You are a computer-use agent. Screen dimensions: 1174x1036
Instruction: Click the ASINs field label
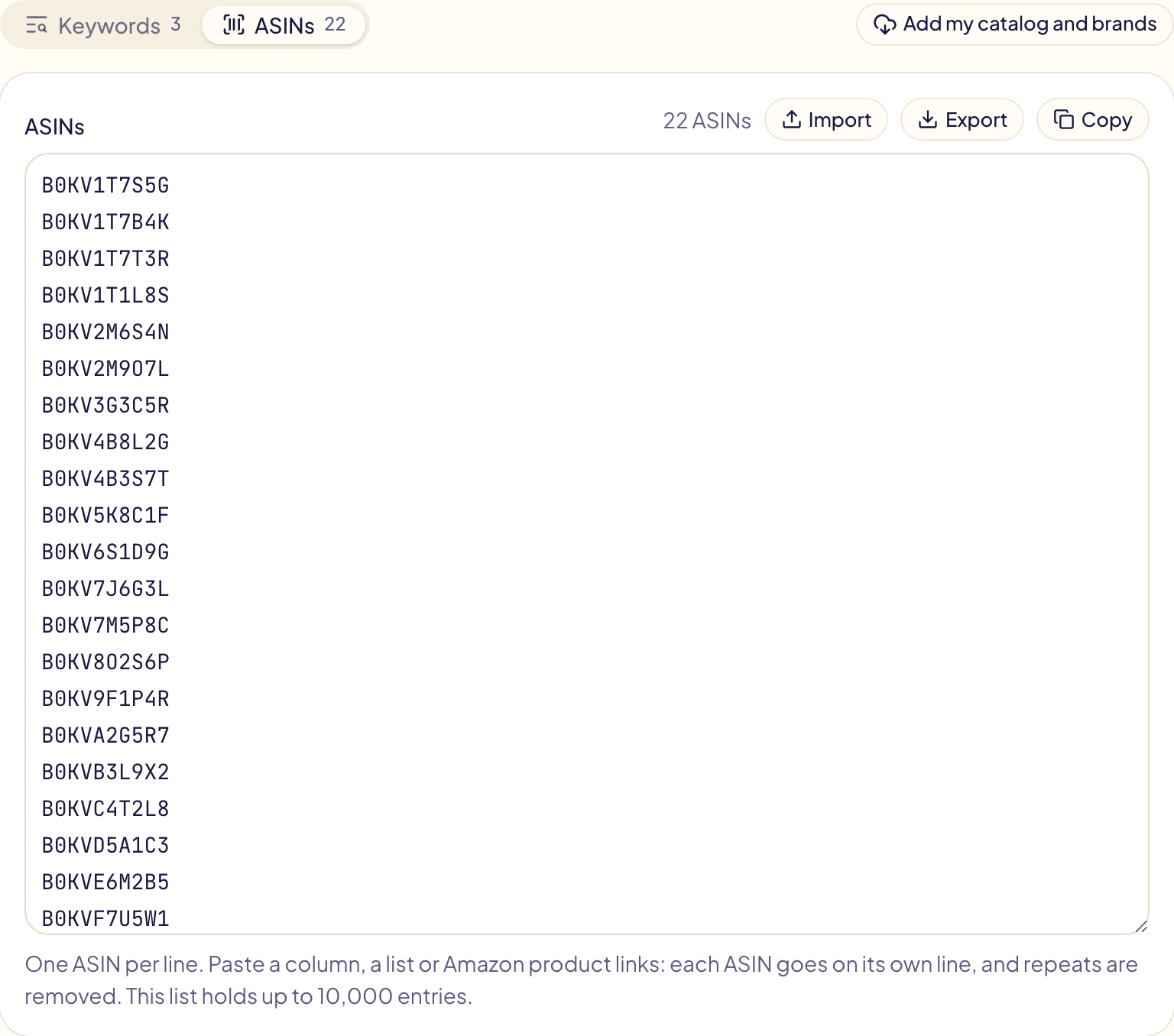54,127
